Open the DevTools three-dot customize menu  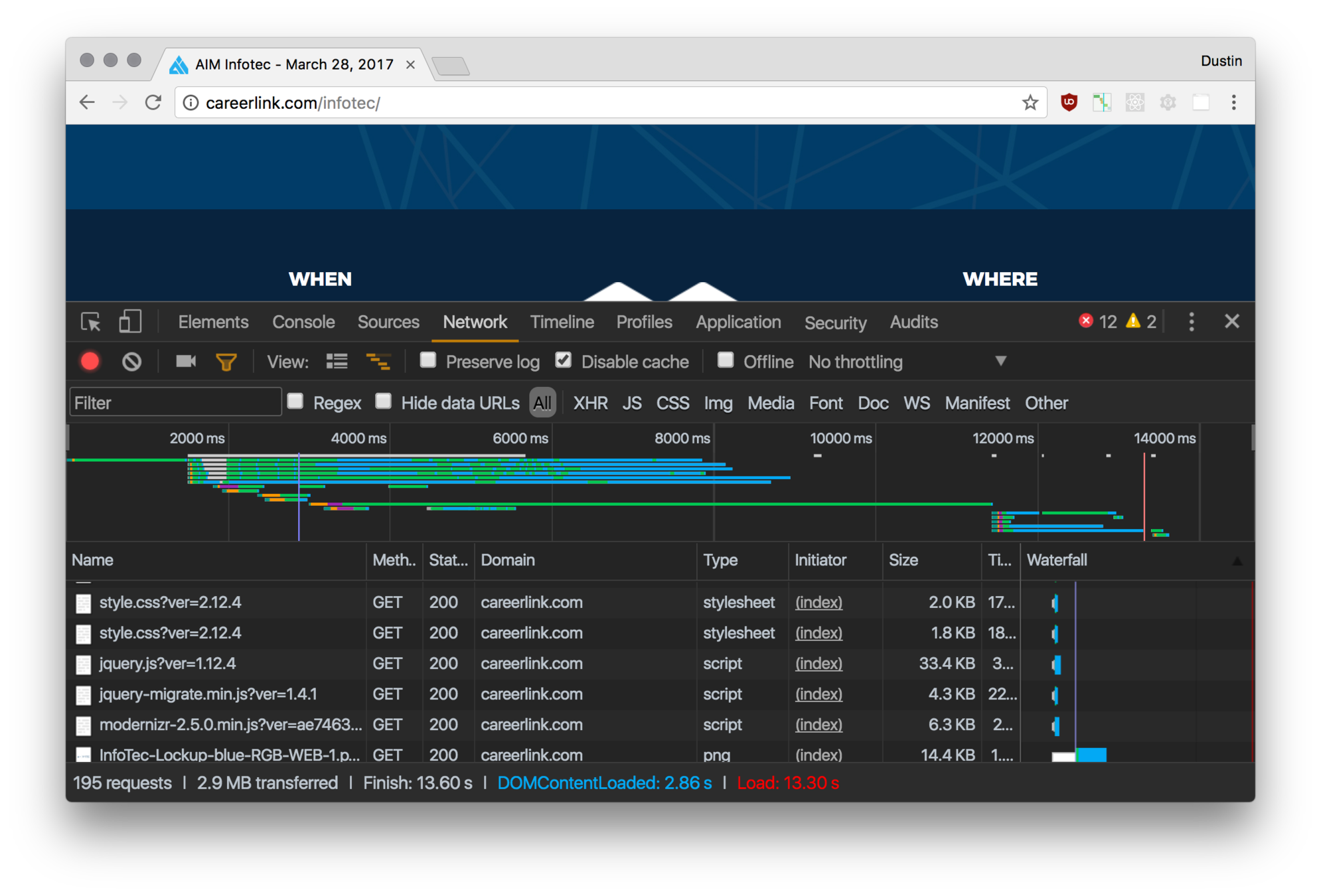click(x=1192, y=322)
